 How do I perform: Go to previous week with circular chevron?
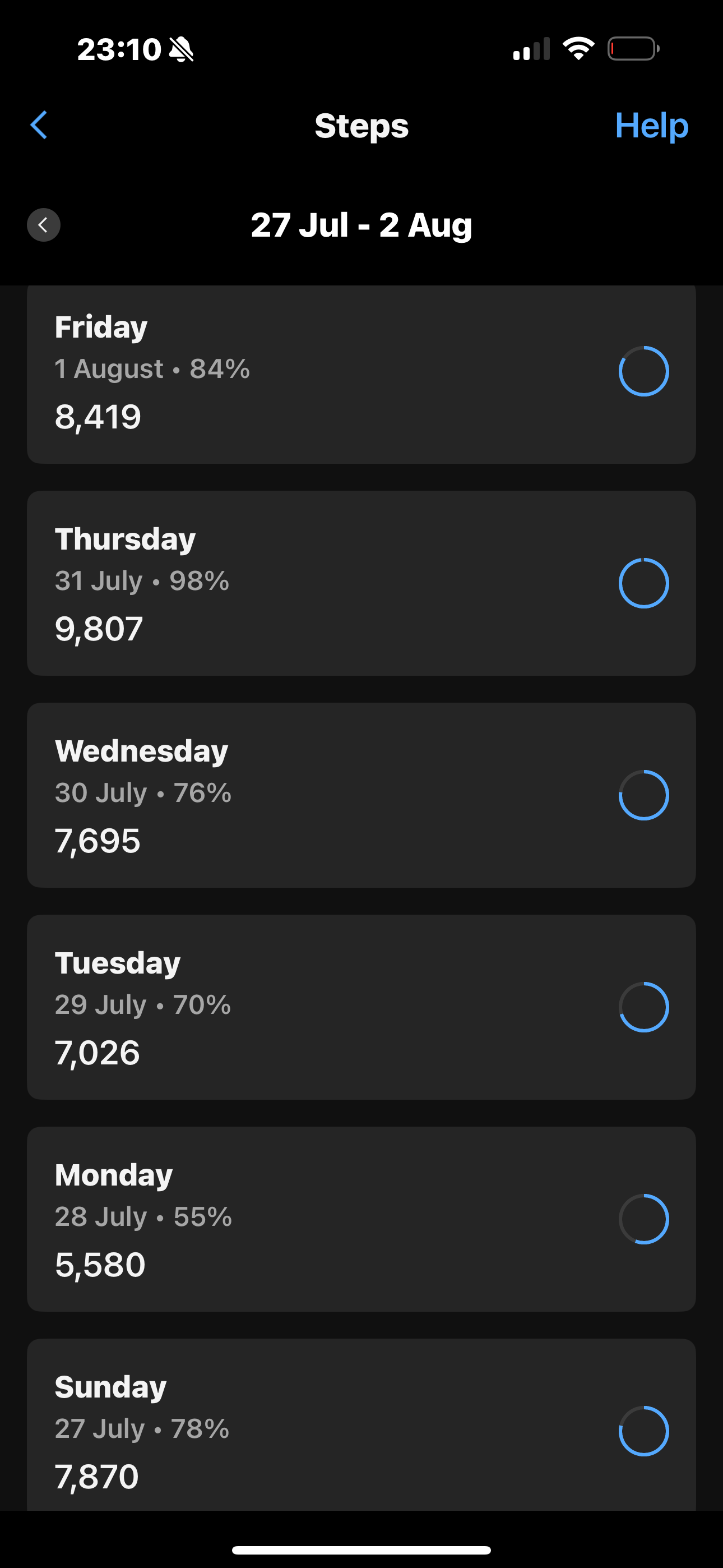coord(44,225)
